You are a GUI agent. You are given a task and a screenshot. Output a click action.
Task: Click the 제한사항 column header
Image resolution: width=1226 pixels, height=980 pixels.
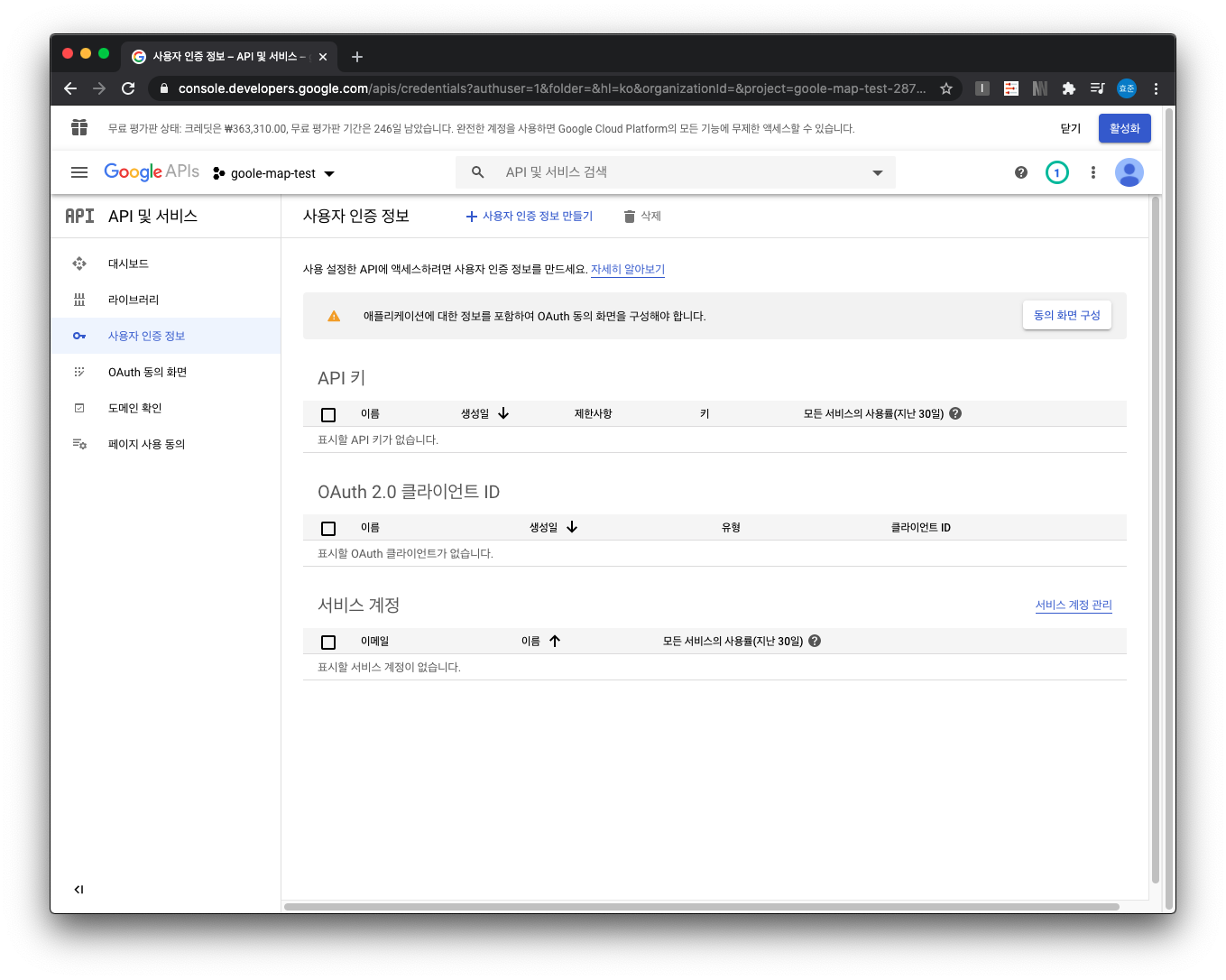pos(594,414)
